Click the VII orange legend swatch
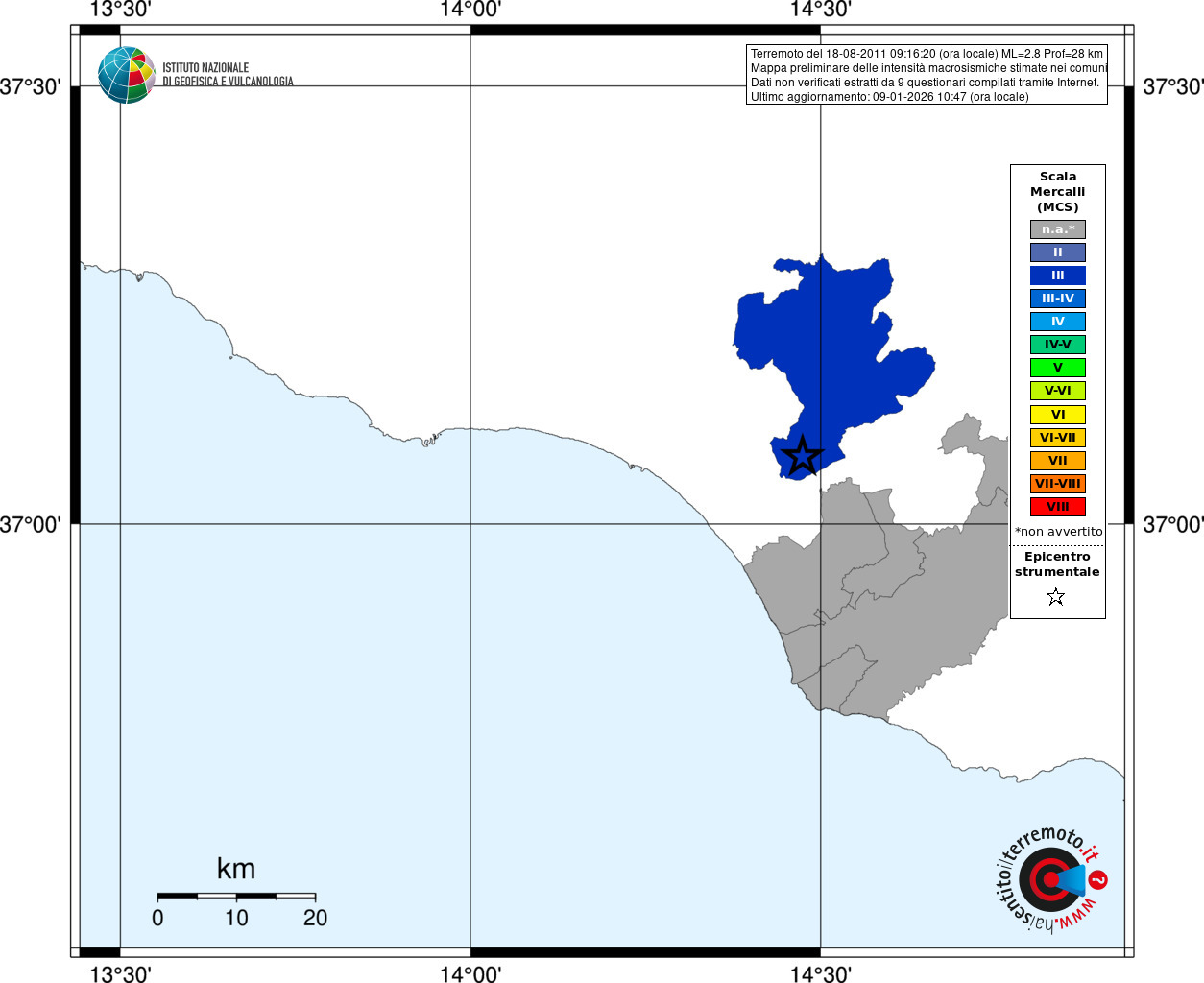This screenshot has width=1204, height=983. tap(1058, 461)
